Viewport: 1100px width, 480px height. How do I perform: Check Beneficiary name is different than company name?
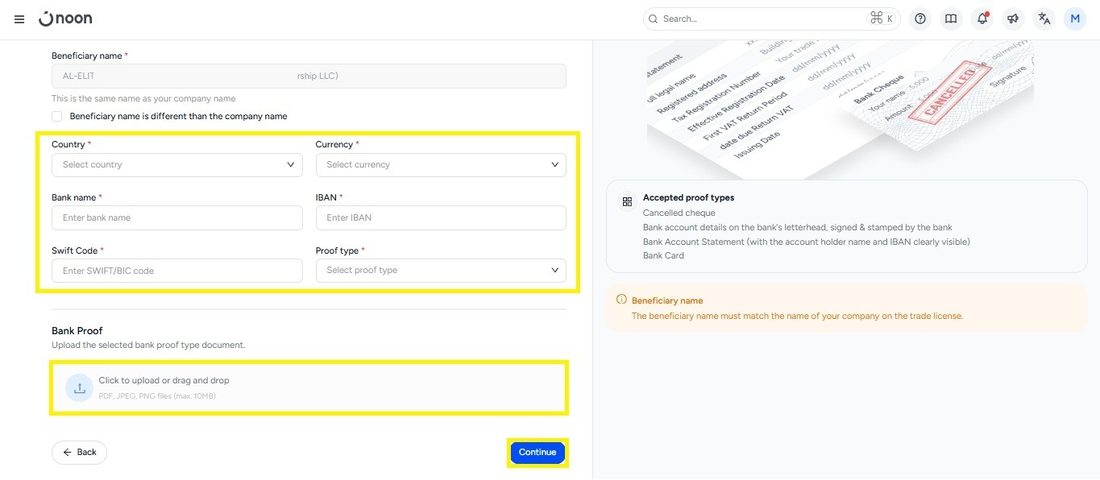(57, 116)
